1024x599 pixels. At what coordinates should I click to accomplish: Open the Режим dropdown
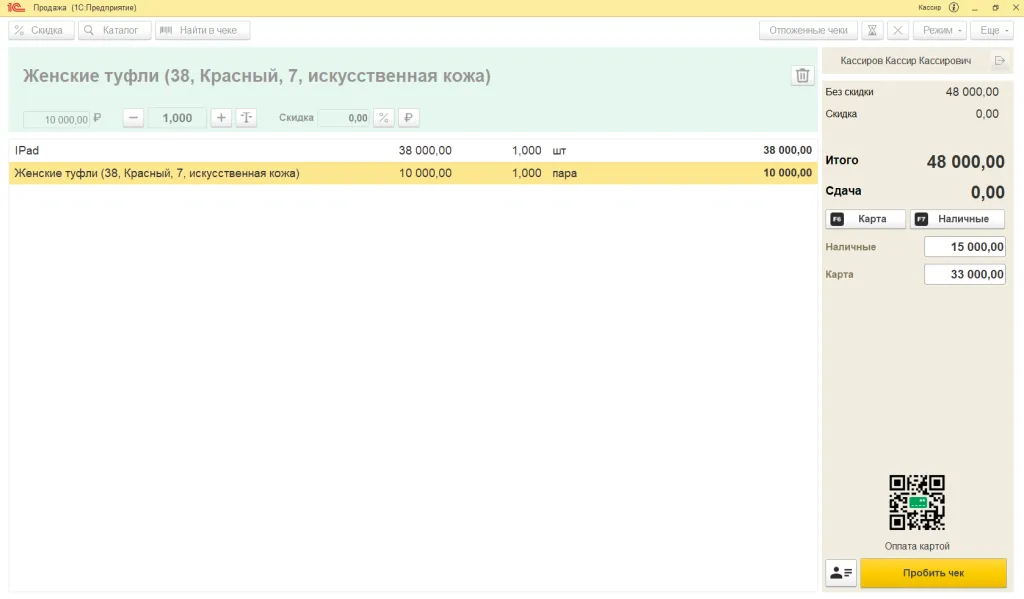(x=940, y=29)
